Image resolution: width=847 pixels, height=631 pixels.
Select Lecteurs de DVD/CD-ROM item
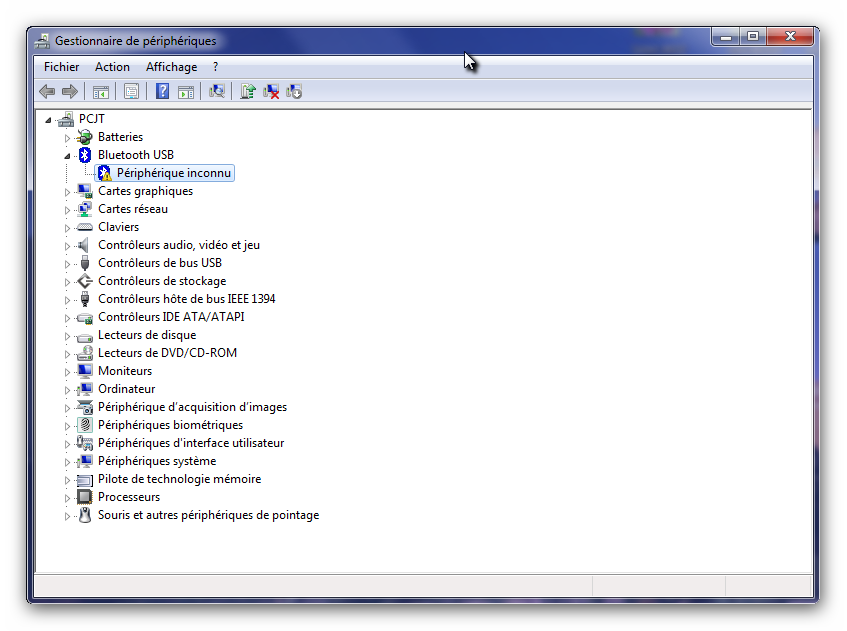click(x=167, y=353)
